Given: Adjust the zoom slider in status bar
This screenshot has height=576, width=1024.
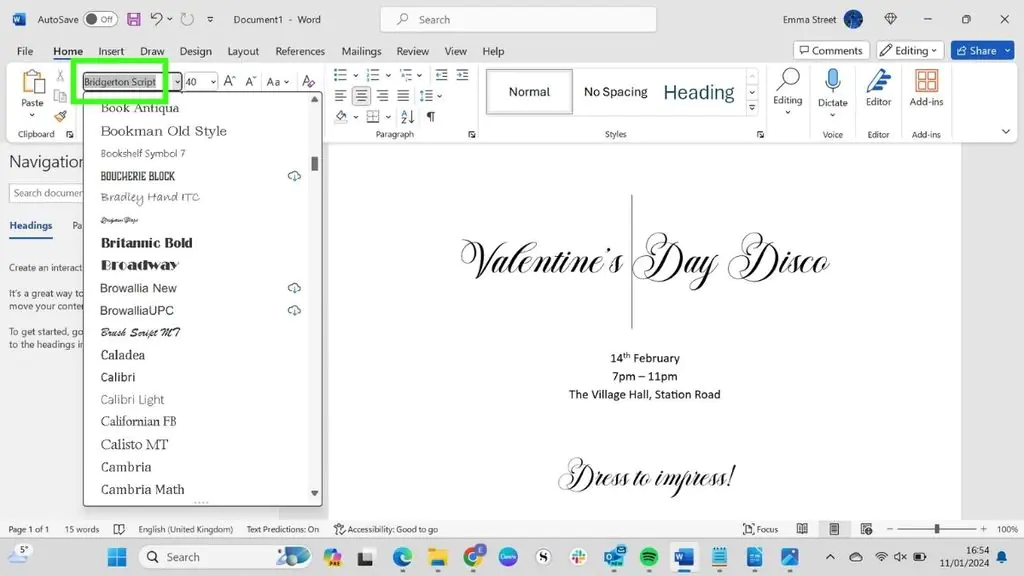Looking at the screenshot, I should [936, 529].
